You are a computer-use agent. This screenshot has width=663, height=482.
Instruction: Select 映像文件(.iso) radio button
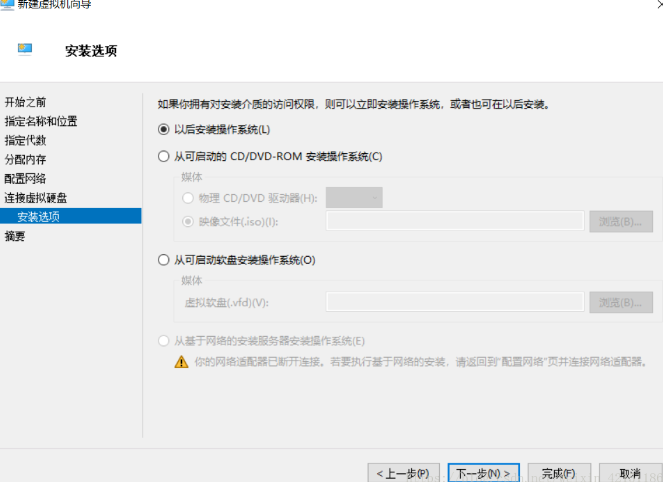tap(188, 221)
